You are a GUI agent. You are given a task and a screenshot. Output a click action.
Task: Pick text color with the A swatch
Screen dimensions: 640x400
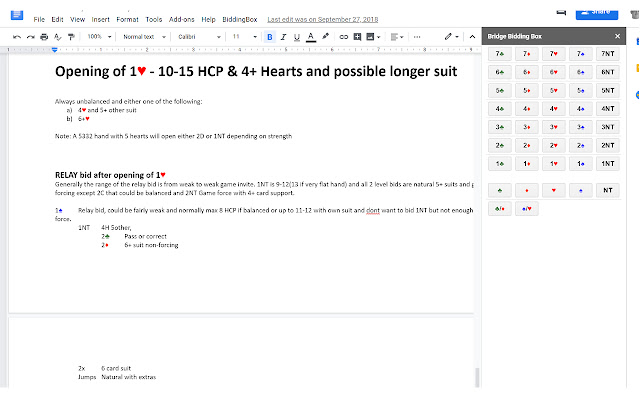click(x=312, y=36)
